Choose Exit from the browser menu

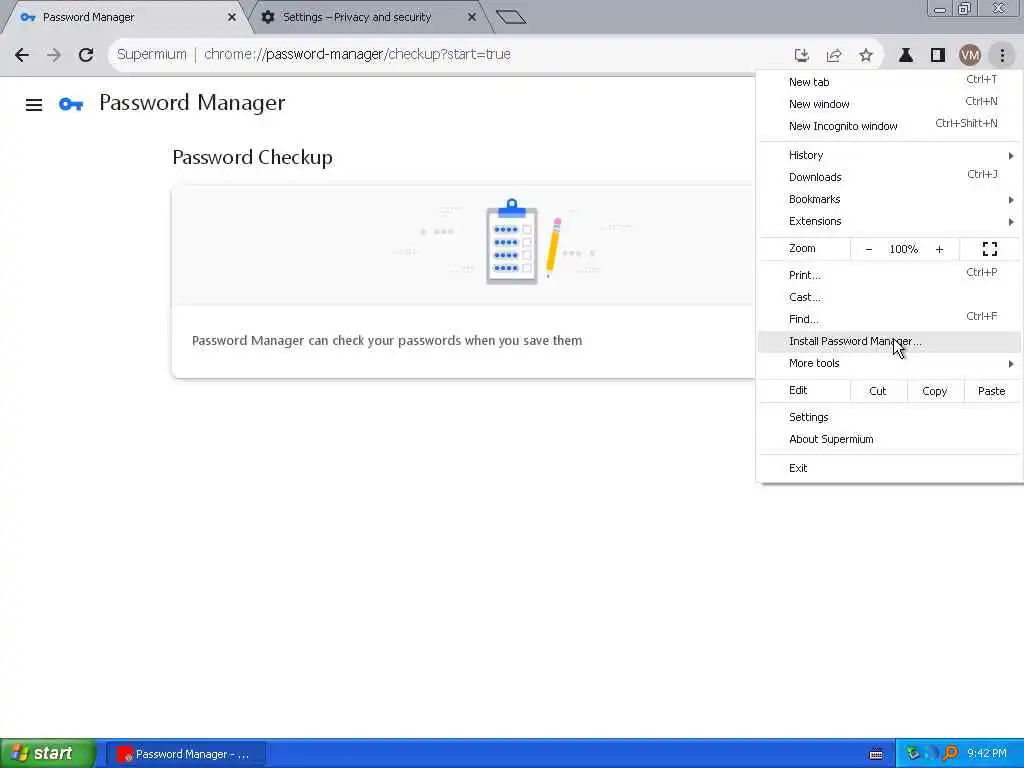[x=889, y=468]
